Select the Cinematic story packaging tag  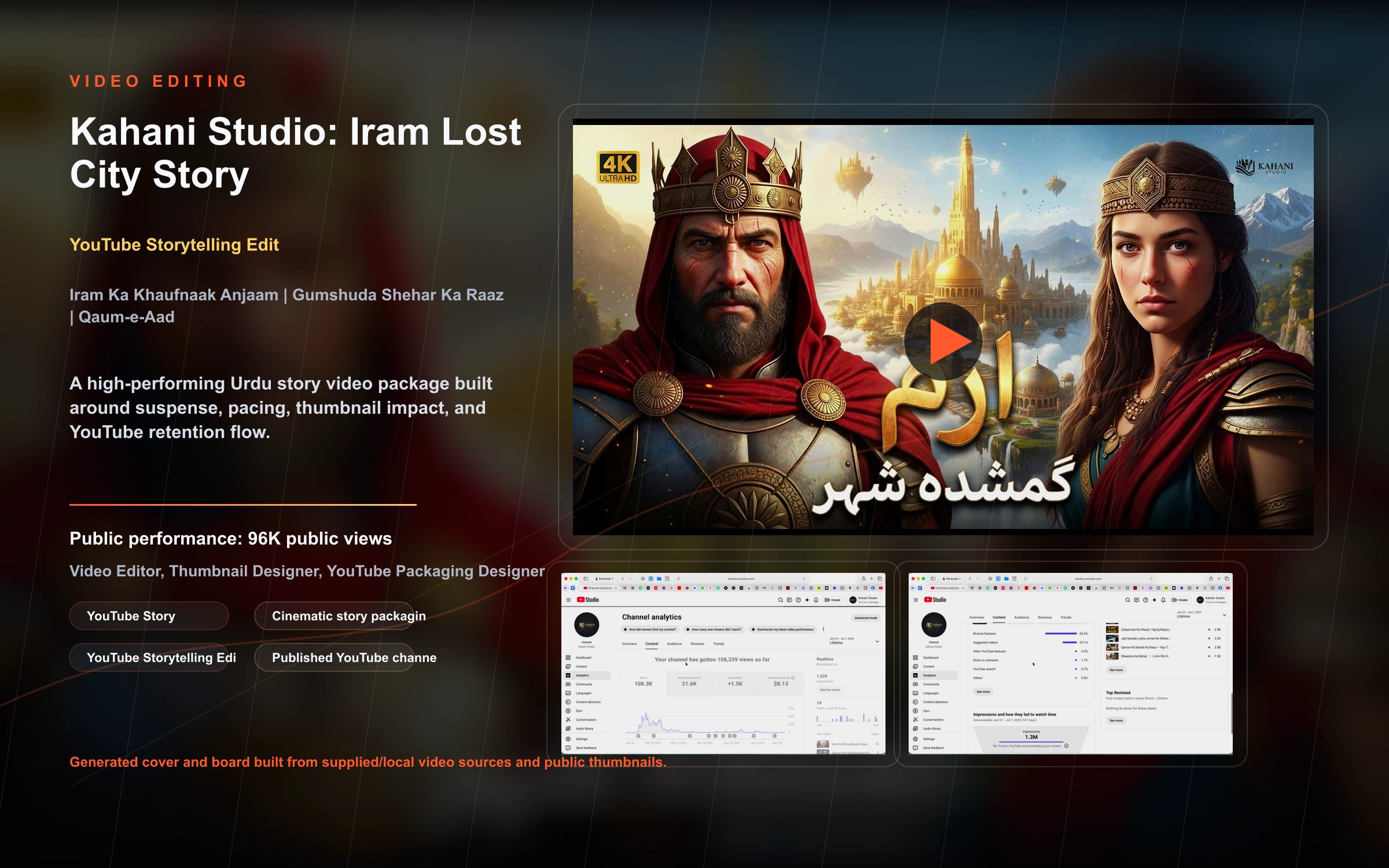pos(334,616)
